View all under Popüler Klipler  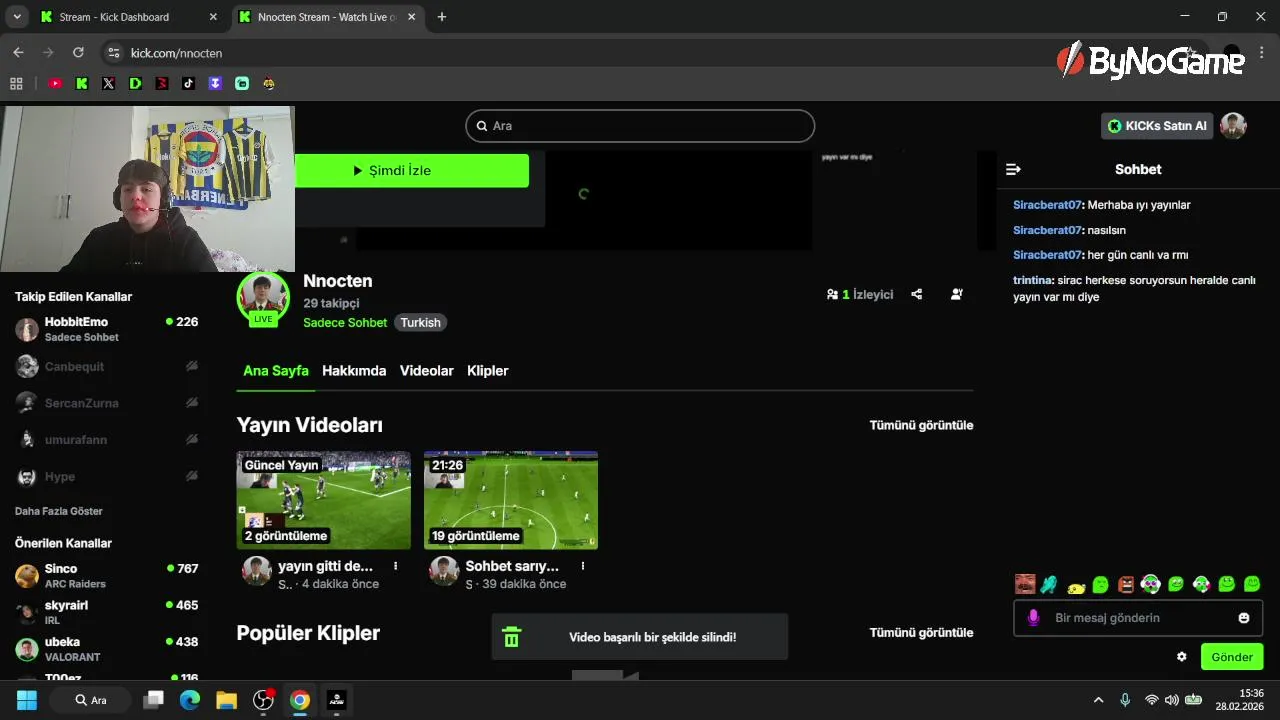point(921,633)
